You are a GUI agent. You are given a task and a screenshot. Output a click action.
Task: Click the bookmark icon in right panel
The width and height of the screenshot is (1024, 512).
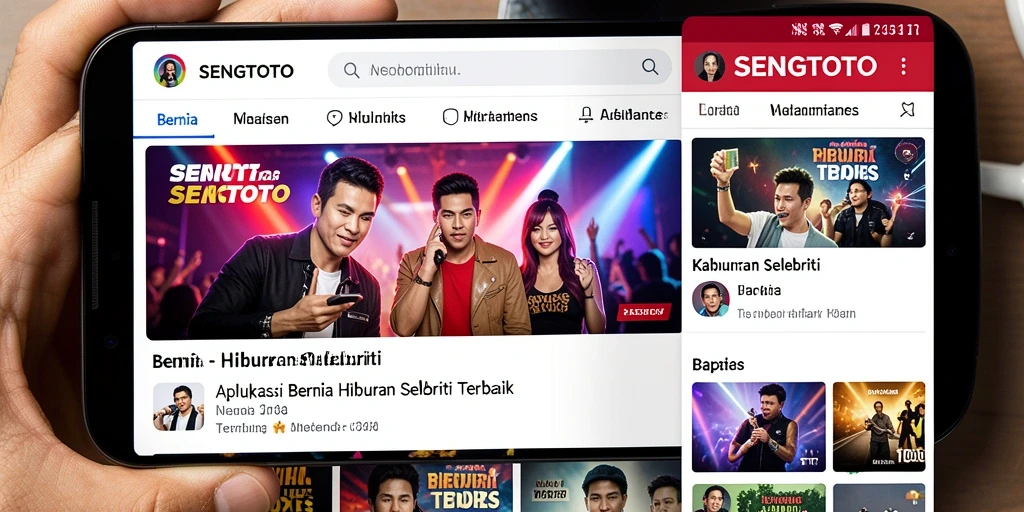coord(907,110)
